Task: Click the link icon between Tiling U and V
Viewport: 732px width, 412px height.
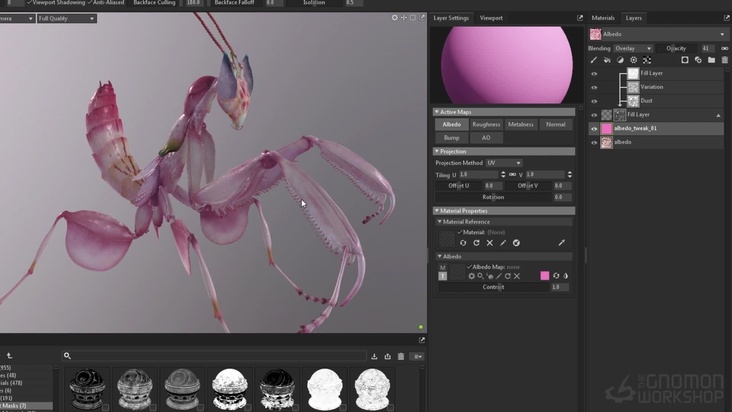Action: coord(513,174)
